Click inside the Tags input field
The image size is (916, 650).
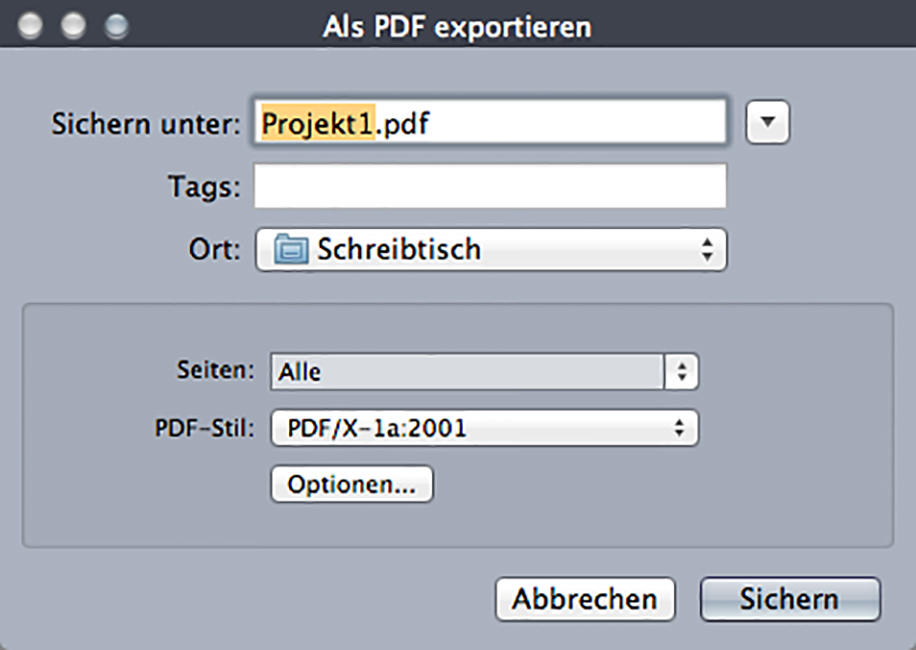[490, 186]
